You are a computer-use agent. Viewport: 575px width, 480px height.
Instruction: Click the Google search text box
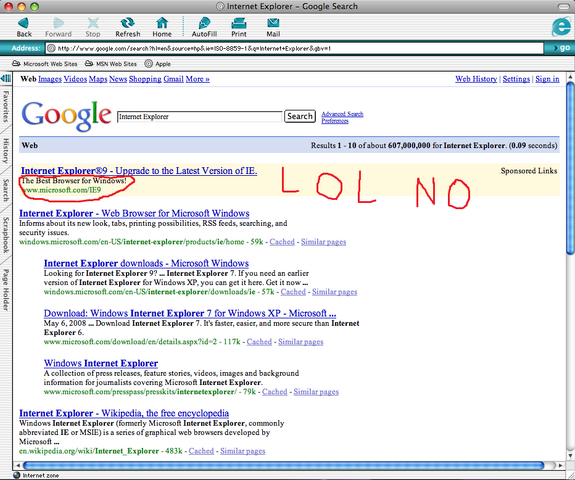point(199,117)
